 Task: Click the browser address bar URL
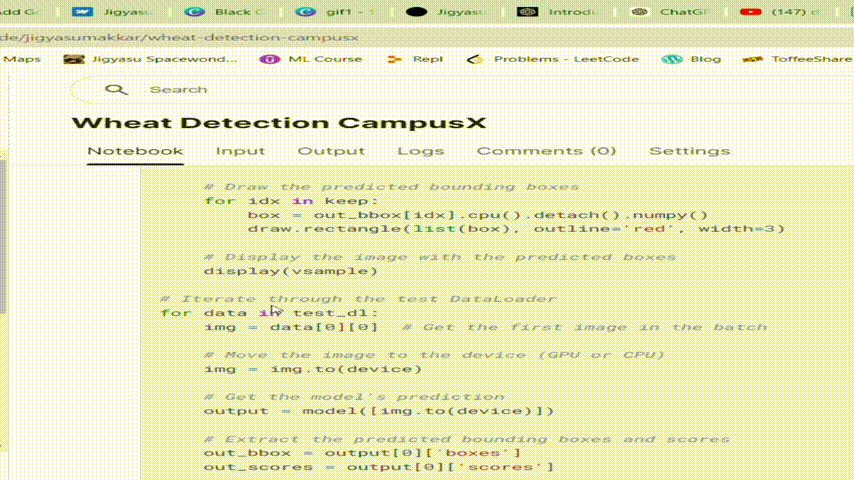[179, 38]
